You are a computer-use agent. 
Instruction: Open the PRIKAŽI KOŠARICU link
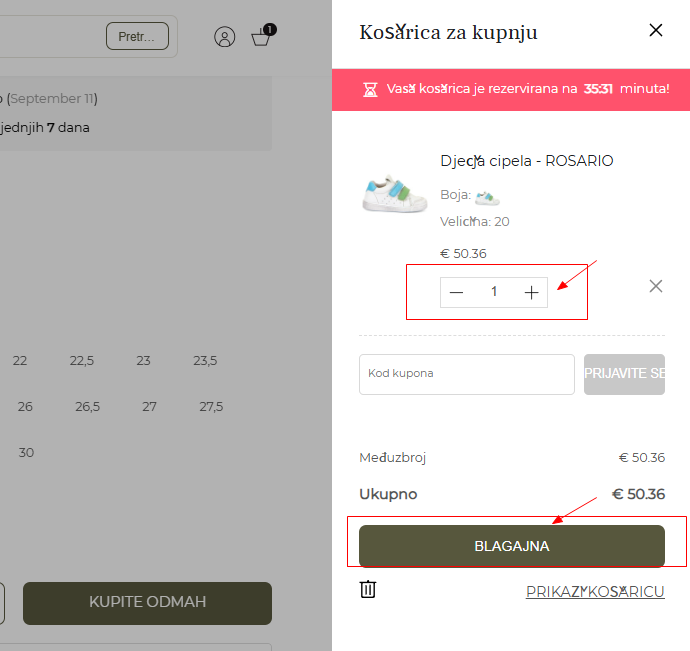(x=595, y=592)
